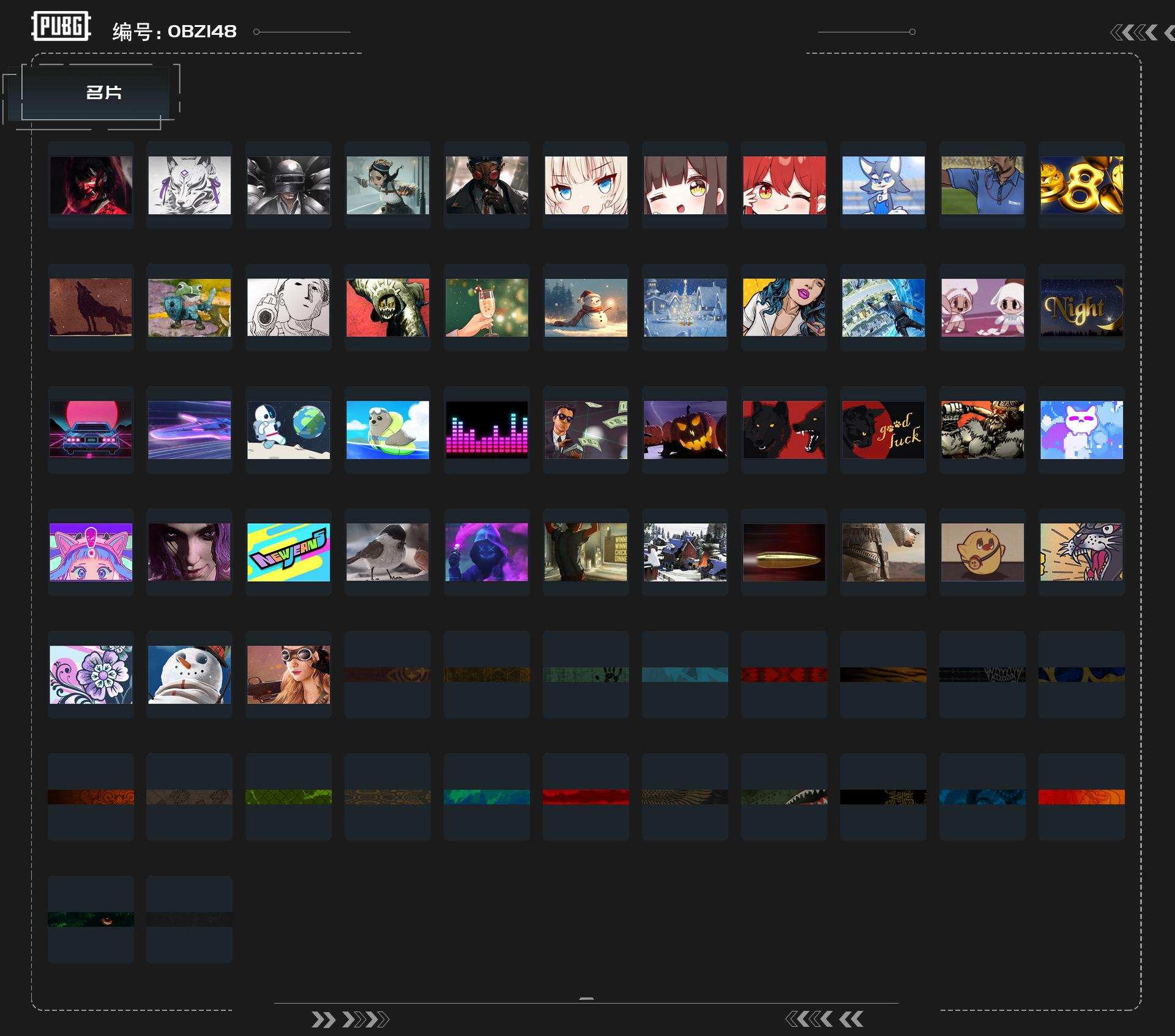This screenshot has width=1175, height=1036.
Task: Select the seal on swim ring nameplate
Action: coord(388,430)
